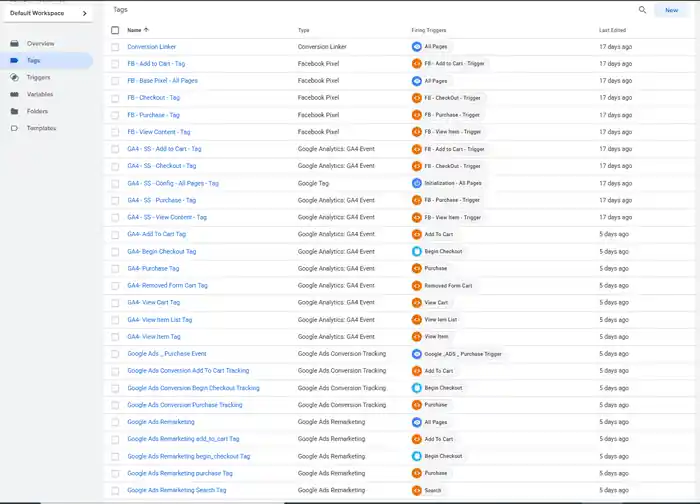Viewport: 700px width, 504px height.
Task: Check the GA4- View Item Tag checkbox
Action: (x=115, y=337)
